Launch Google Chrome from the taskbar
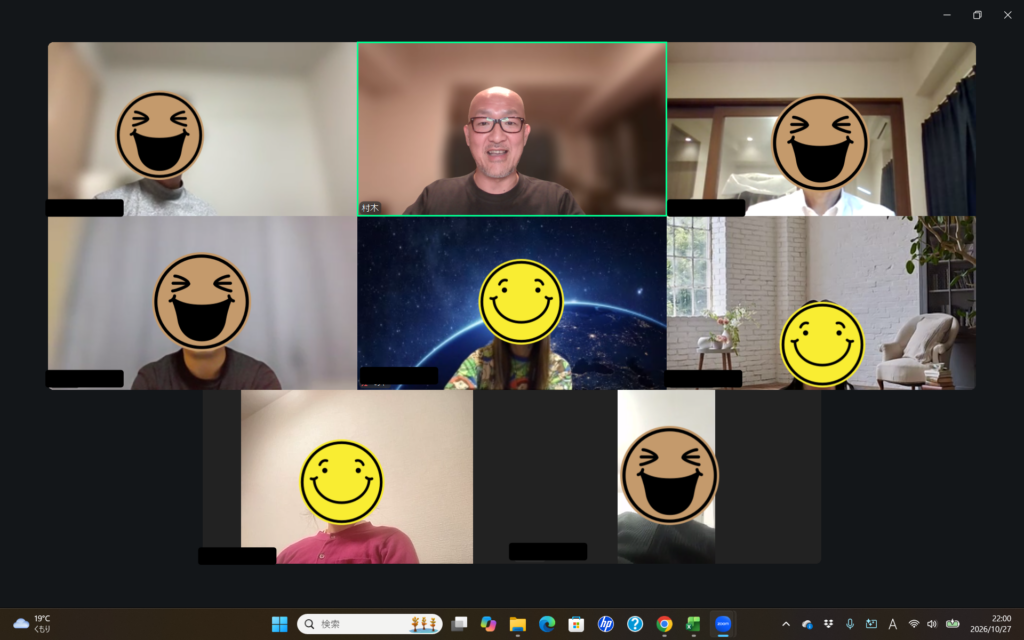Viewport: 1024px width, 640px height. pos(664,624)
